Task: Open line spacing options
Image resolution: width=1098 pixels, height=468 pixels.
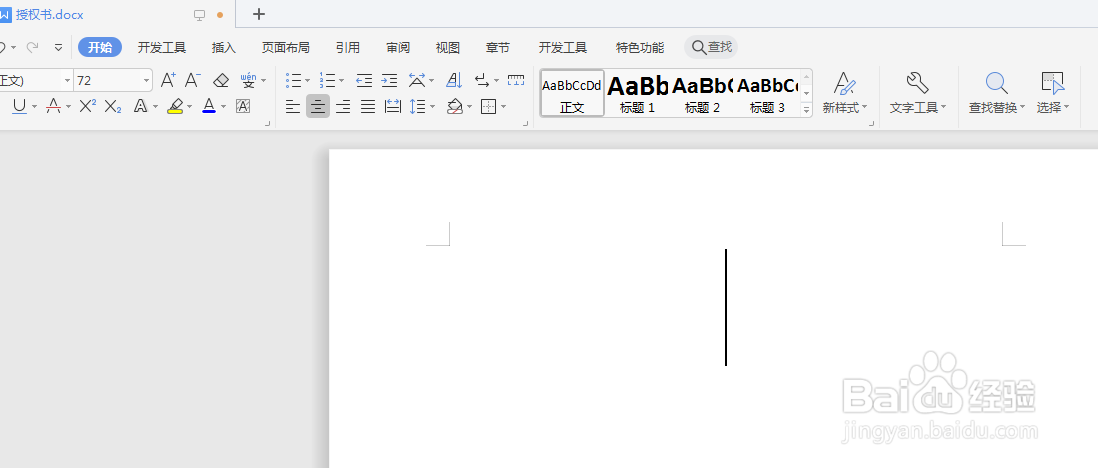Action: click(417, 106)
